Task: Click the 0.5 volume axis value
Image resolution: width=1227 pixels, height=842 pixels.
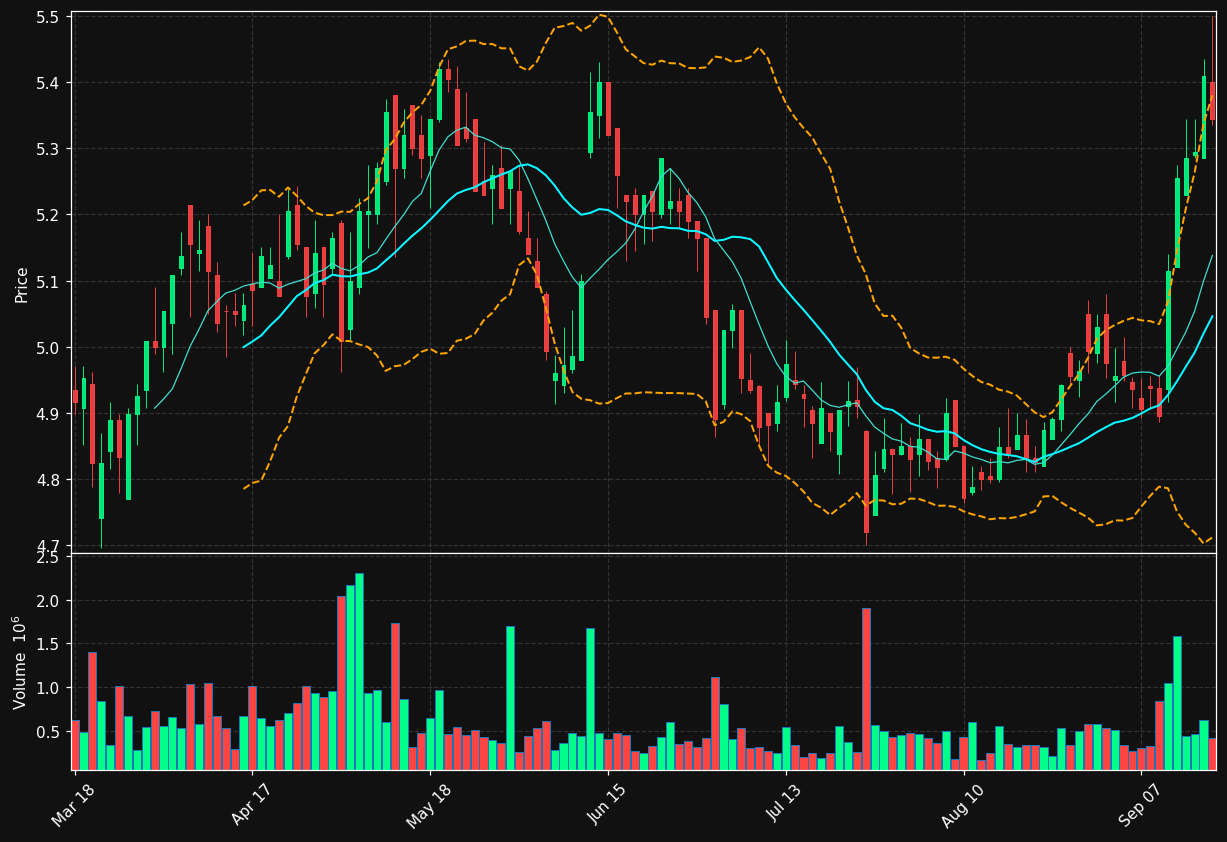Action: [x=48, y=733]
